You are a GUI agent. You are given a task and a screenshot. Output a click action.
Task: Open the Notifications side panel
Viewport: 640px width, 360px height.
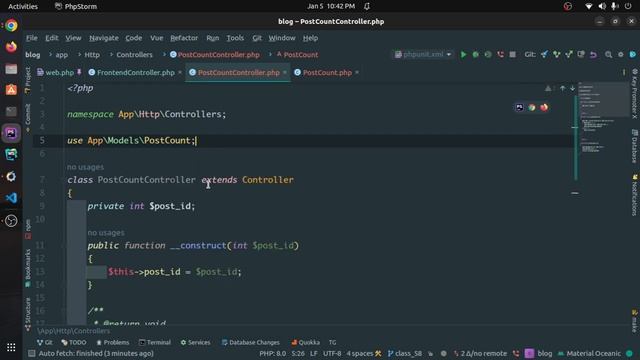tap(634, 195)
